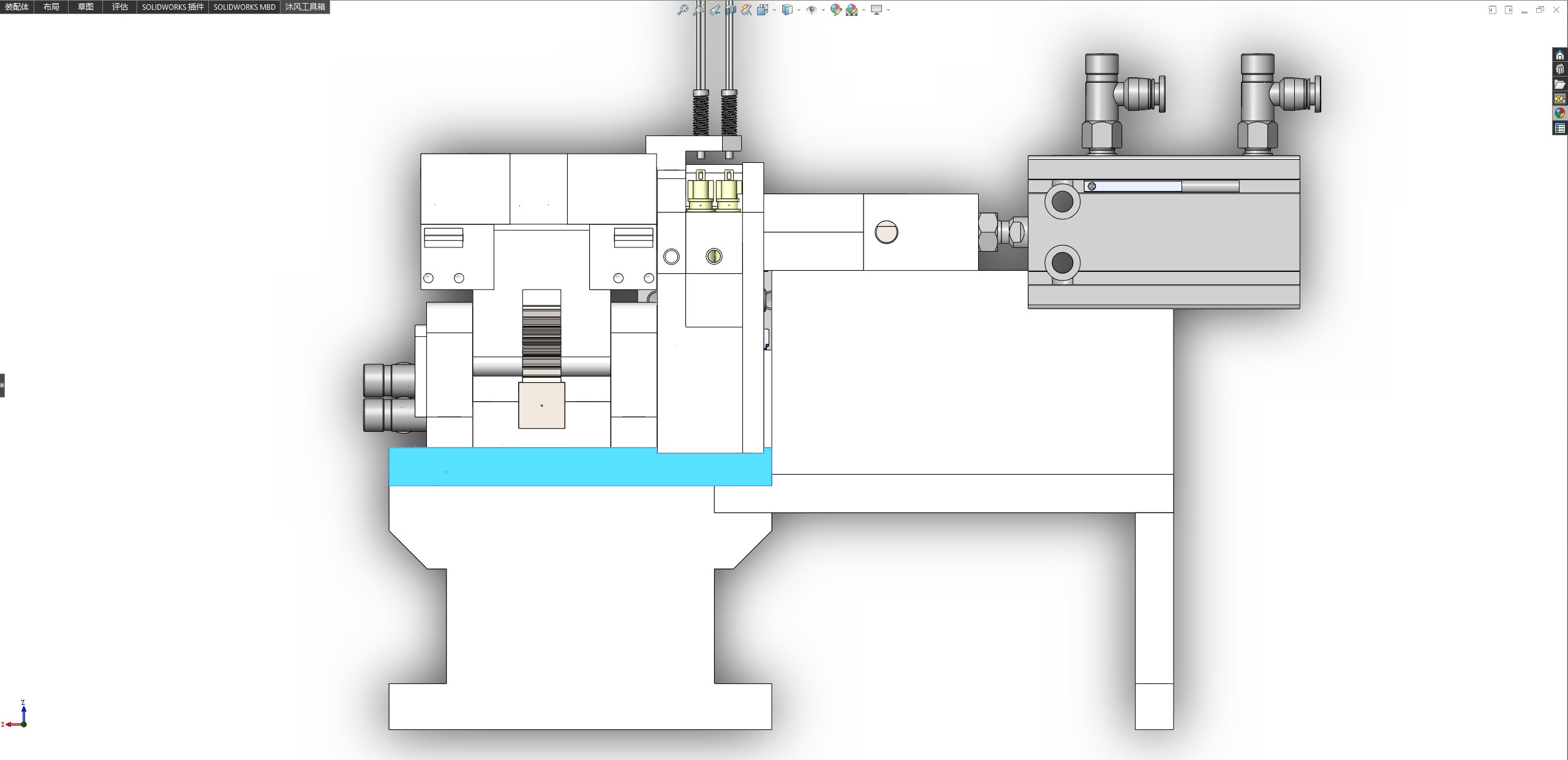Expand the View Orientation dropdown arrow

click(774, 10)
